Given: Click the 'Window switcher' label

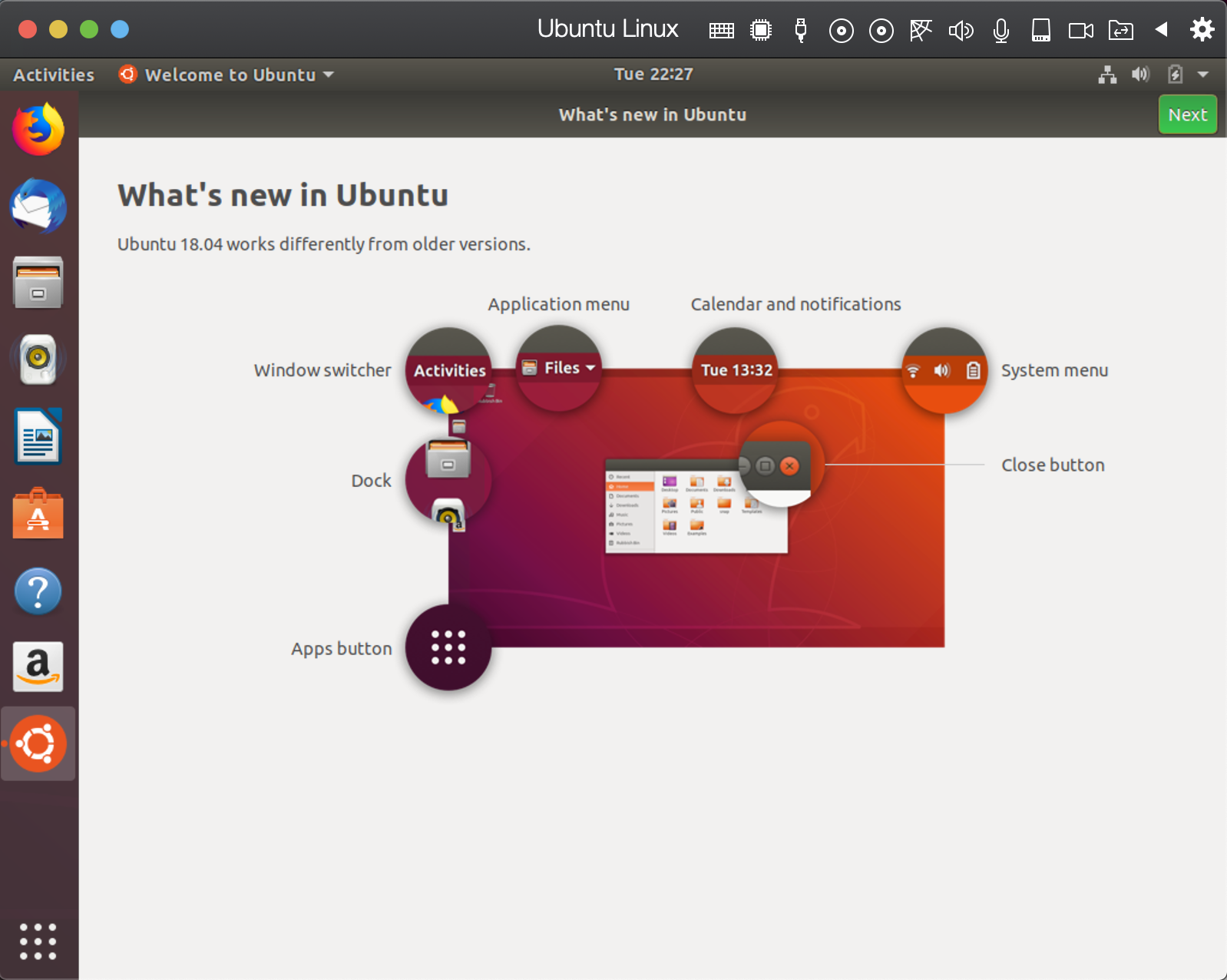Looking at the screenshot, I should point(322,370).
